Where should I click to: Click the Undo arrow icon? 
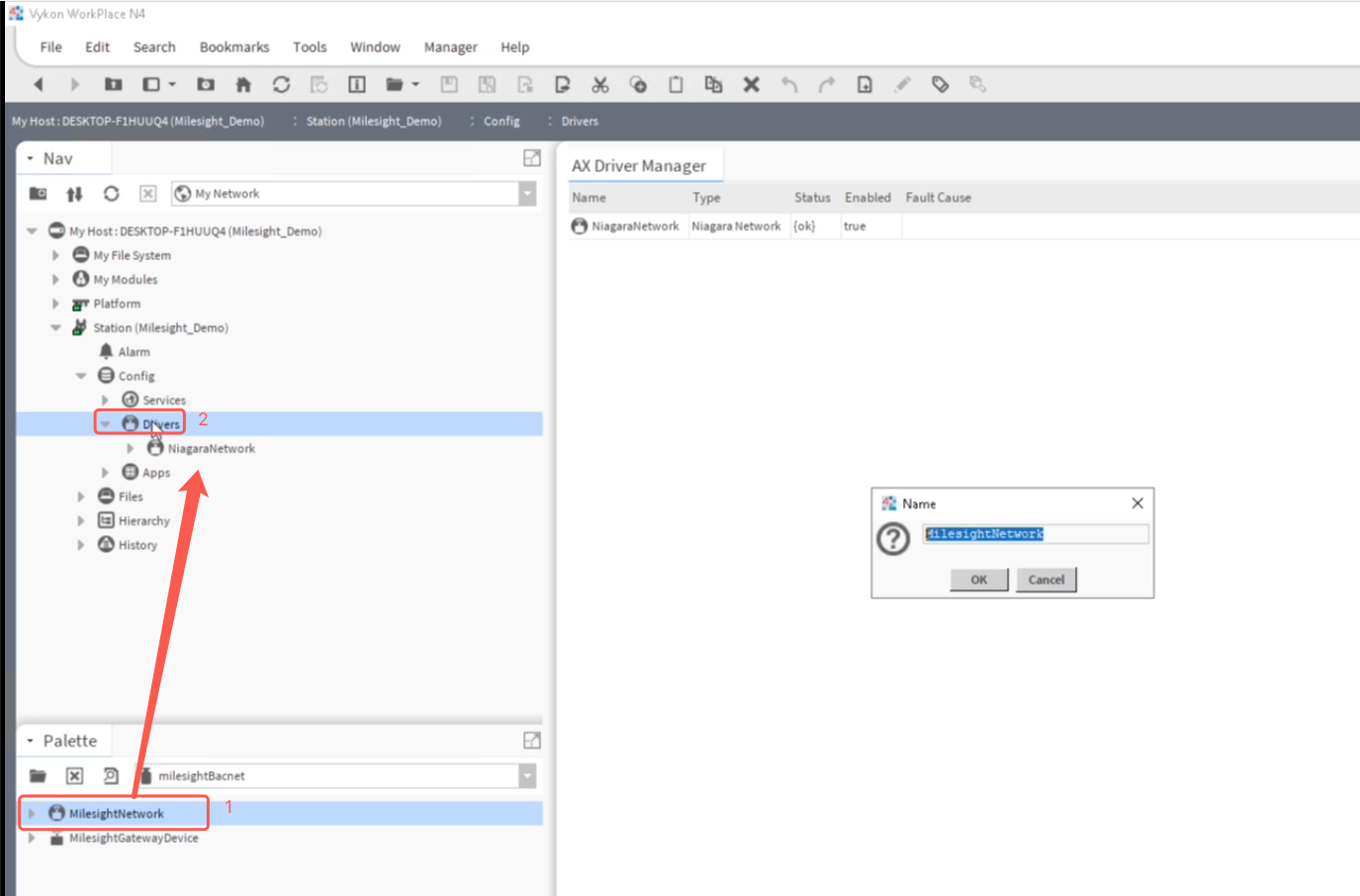coord(789,85)
